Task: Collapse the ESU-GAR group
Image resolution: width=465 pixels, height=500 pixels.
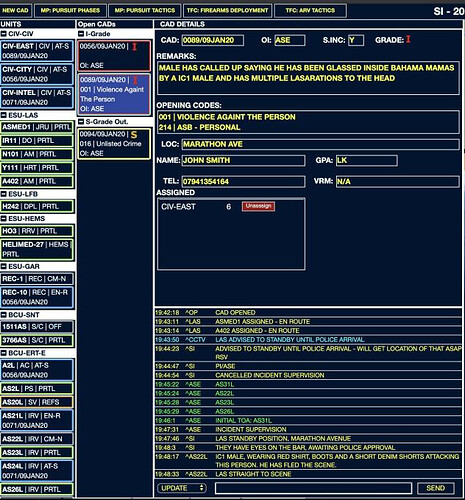Action: click(4, 266)
